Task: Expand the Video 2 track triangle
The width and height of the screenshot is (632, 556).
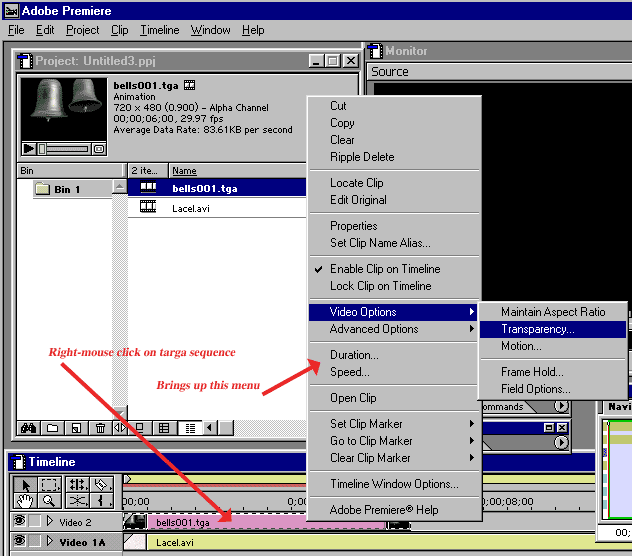Action: [50, 521]
